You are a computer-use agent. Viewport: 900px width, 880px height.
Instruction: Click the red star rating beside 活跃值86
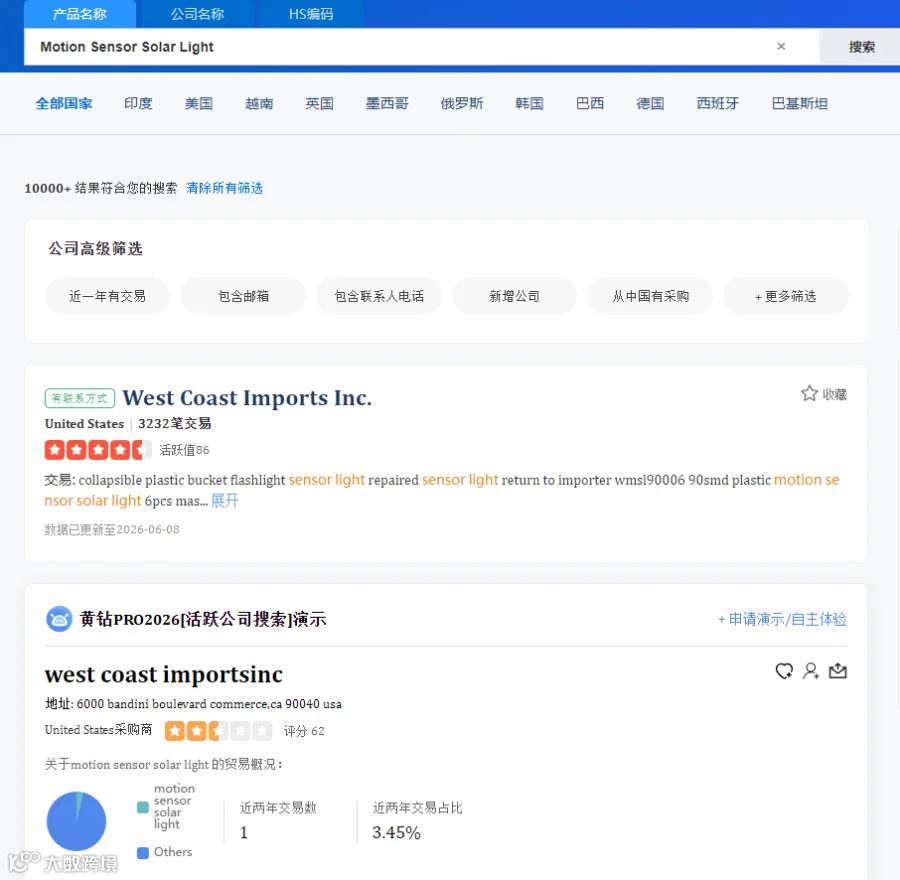point(98,450)
